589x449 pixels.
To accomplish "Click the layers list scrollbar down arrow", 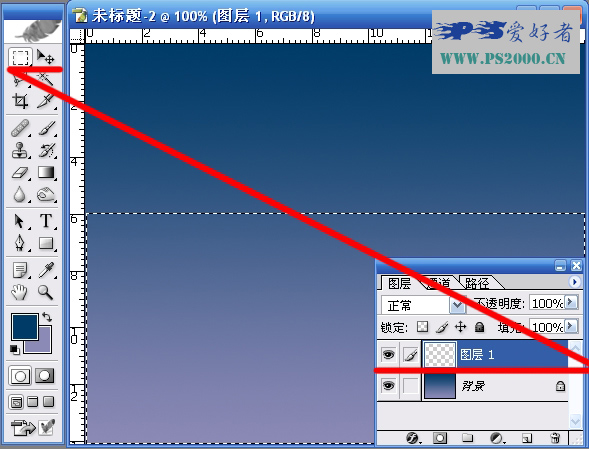I will coord(575,421).
